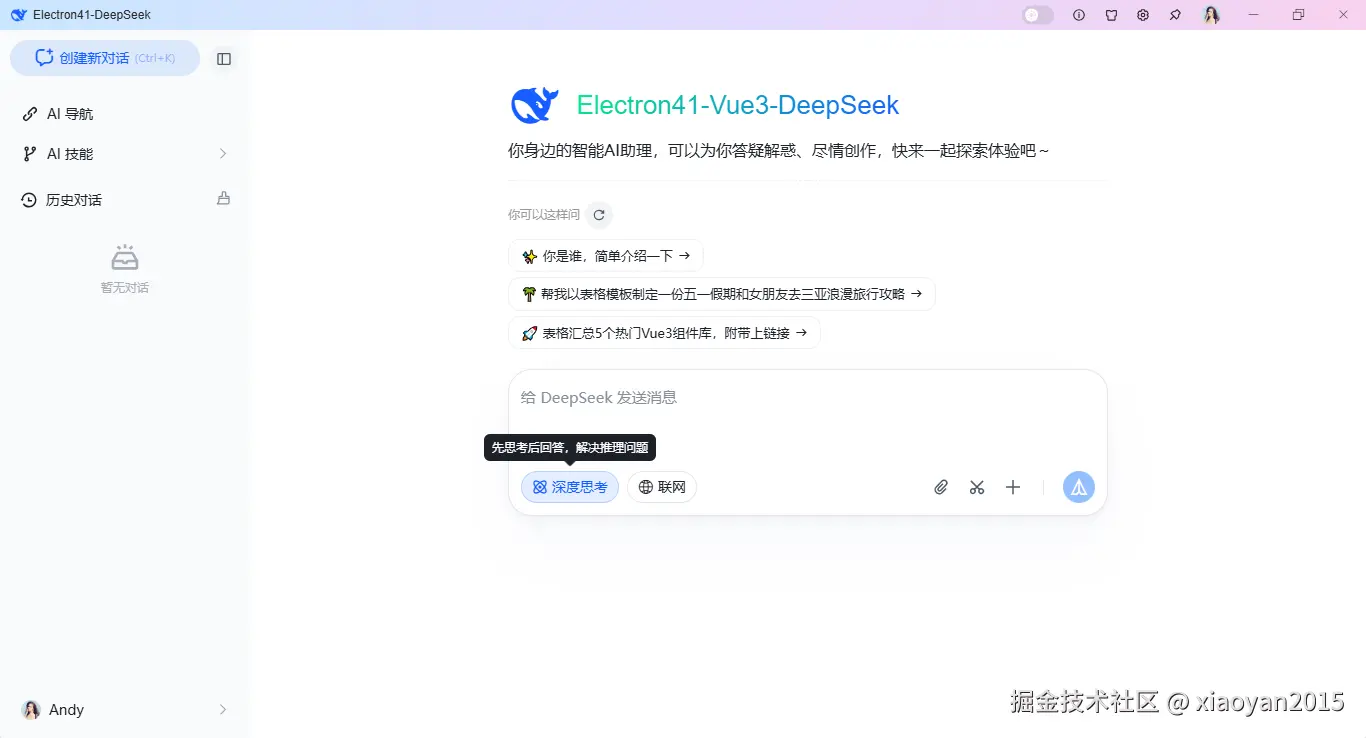Open app info via the info icon
1366x738 pixels.
[1078, 14]
